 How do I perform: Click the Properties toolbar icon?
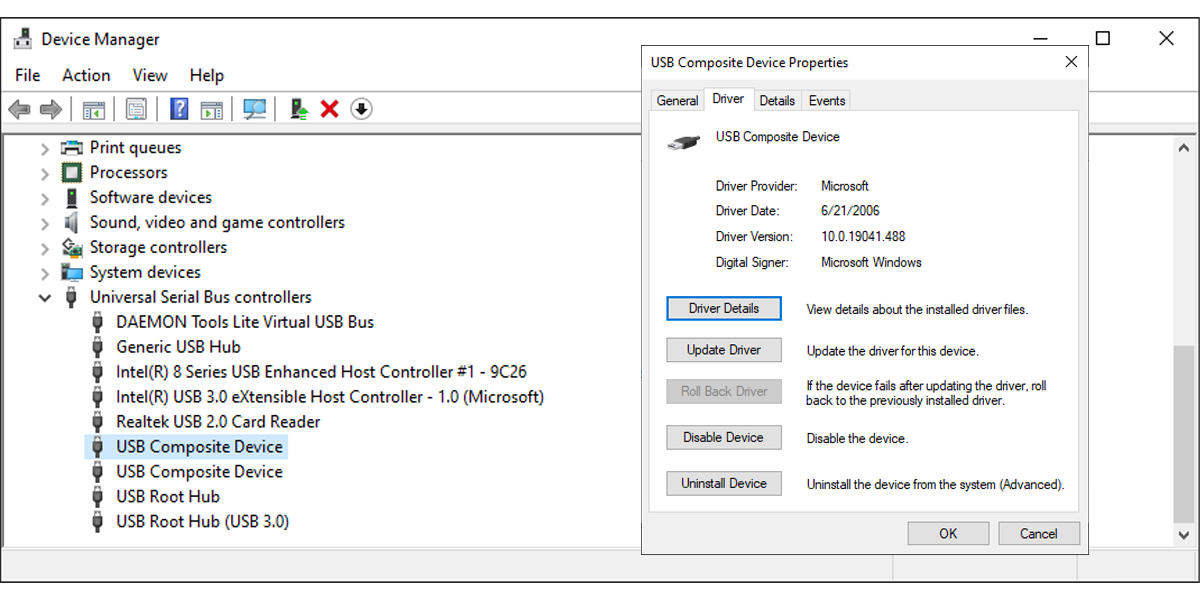pos(135,108)
